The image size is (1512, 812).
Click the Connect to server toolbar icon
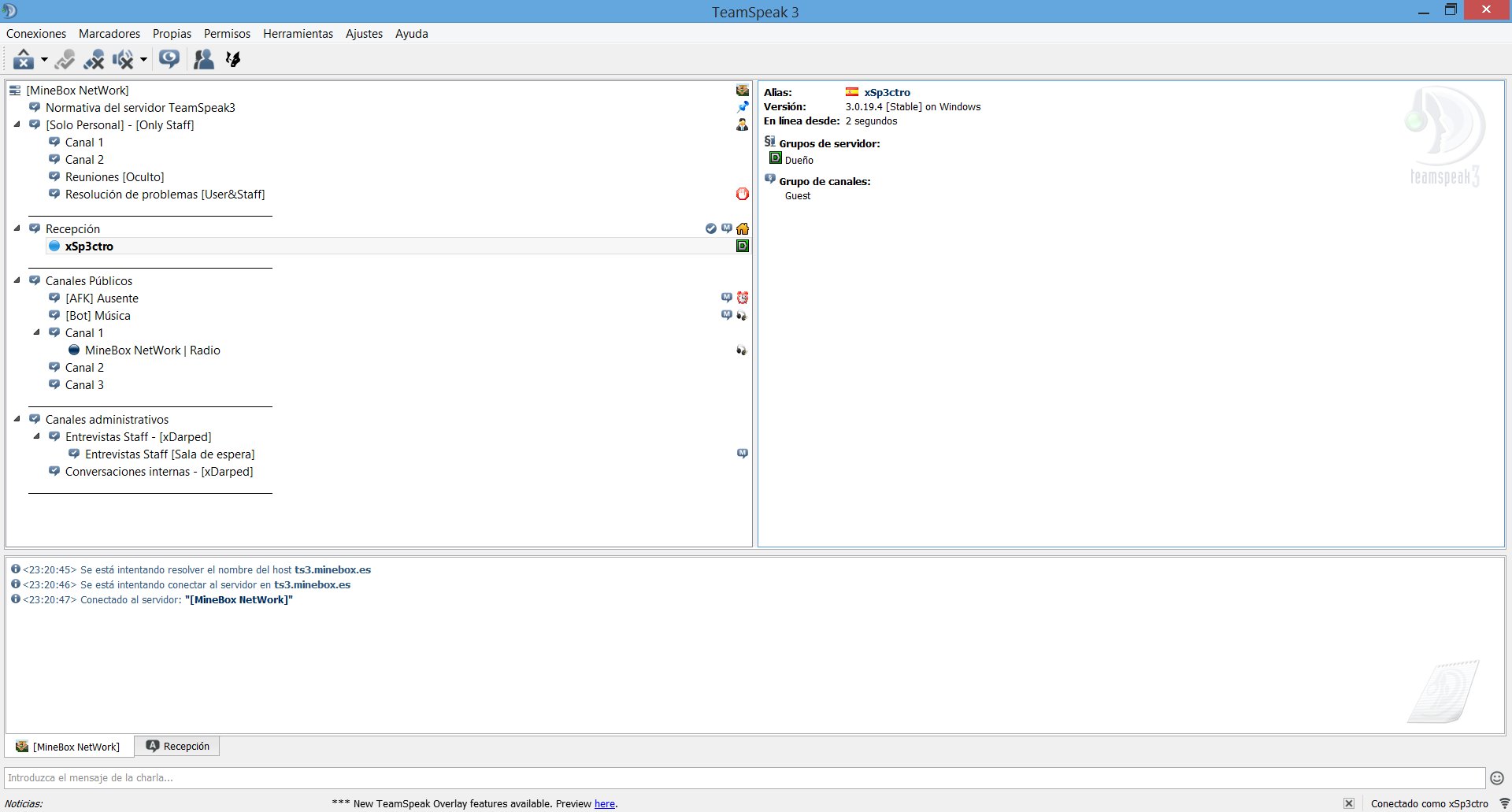[24, 59]
